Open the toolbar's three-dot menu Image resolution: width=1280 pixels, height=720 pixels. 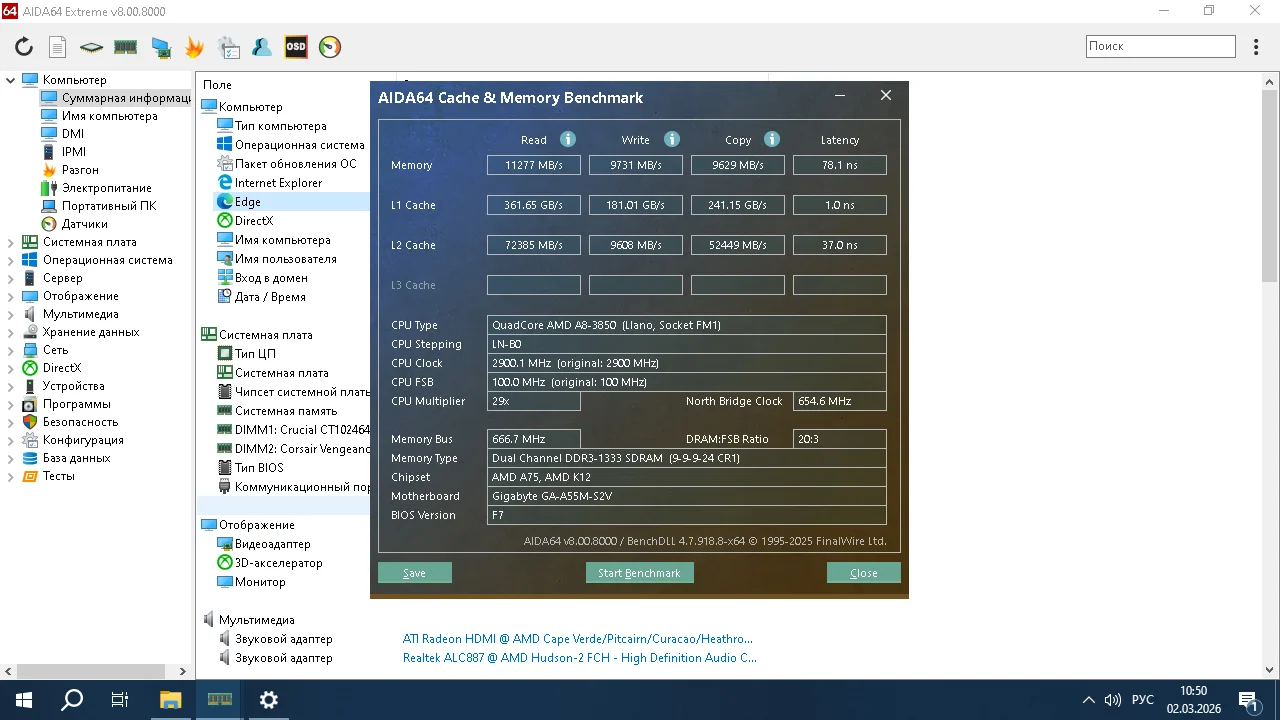(x=1257, y=47)
